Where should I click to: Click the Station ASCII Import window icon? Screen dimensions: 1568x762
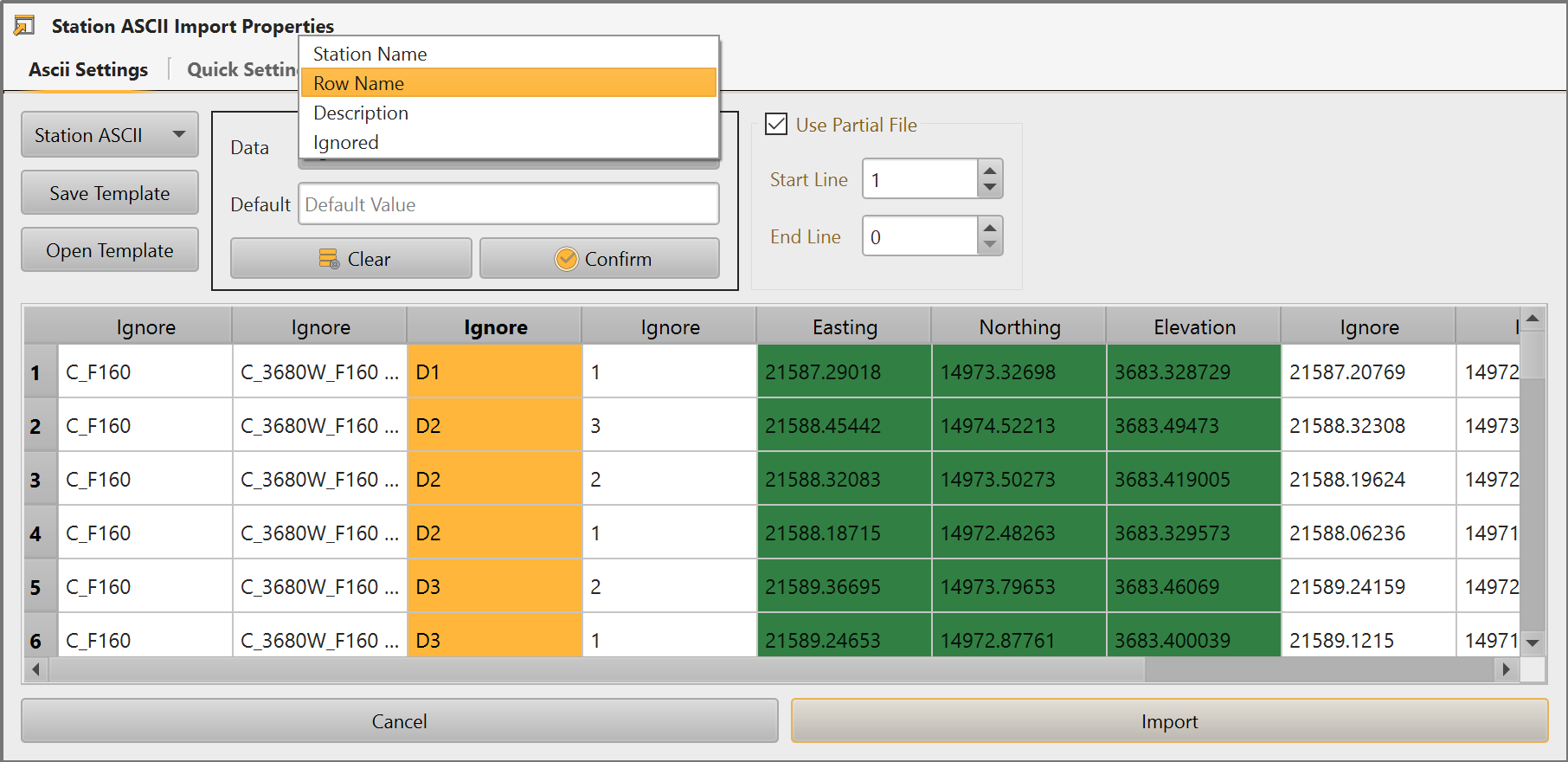tap(24, 26)
